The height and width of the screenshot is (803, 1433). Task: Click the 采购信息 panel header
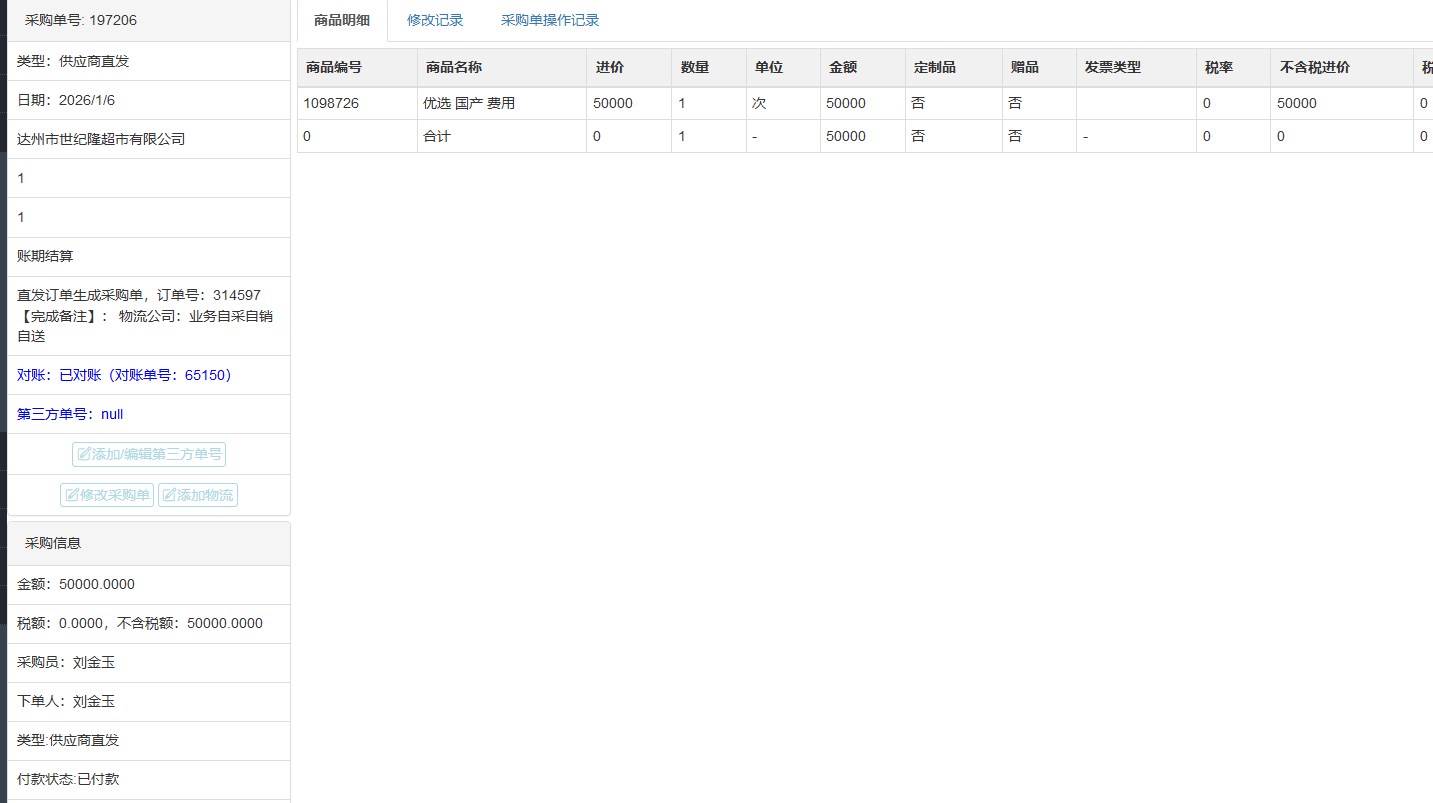point(53,543)
